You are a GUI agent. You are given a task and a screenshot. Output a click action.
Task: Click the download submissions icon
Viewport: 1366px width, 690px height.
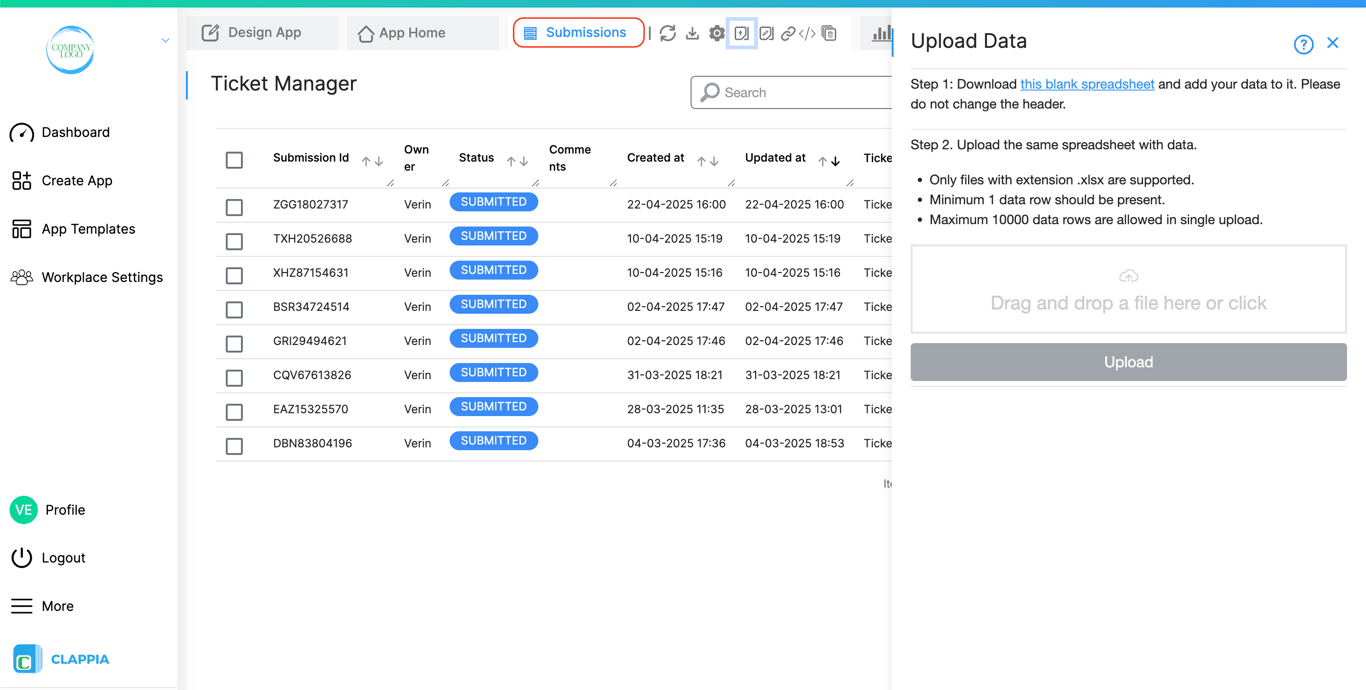click(692, 33)
